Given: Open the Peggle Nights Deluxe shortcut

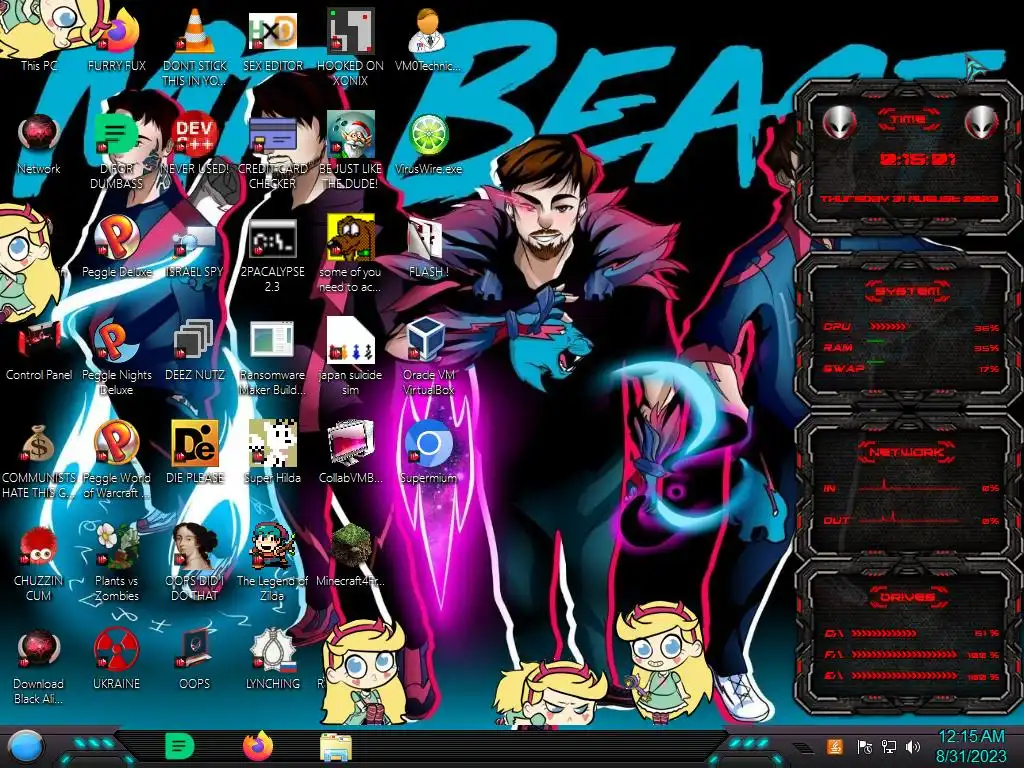Looking at the screenshot, I should pos(116,358).
